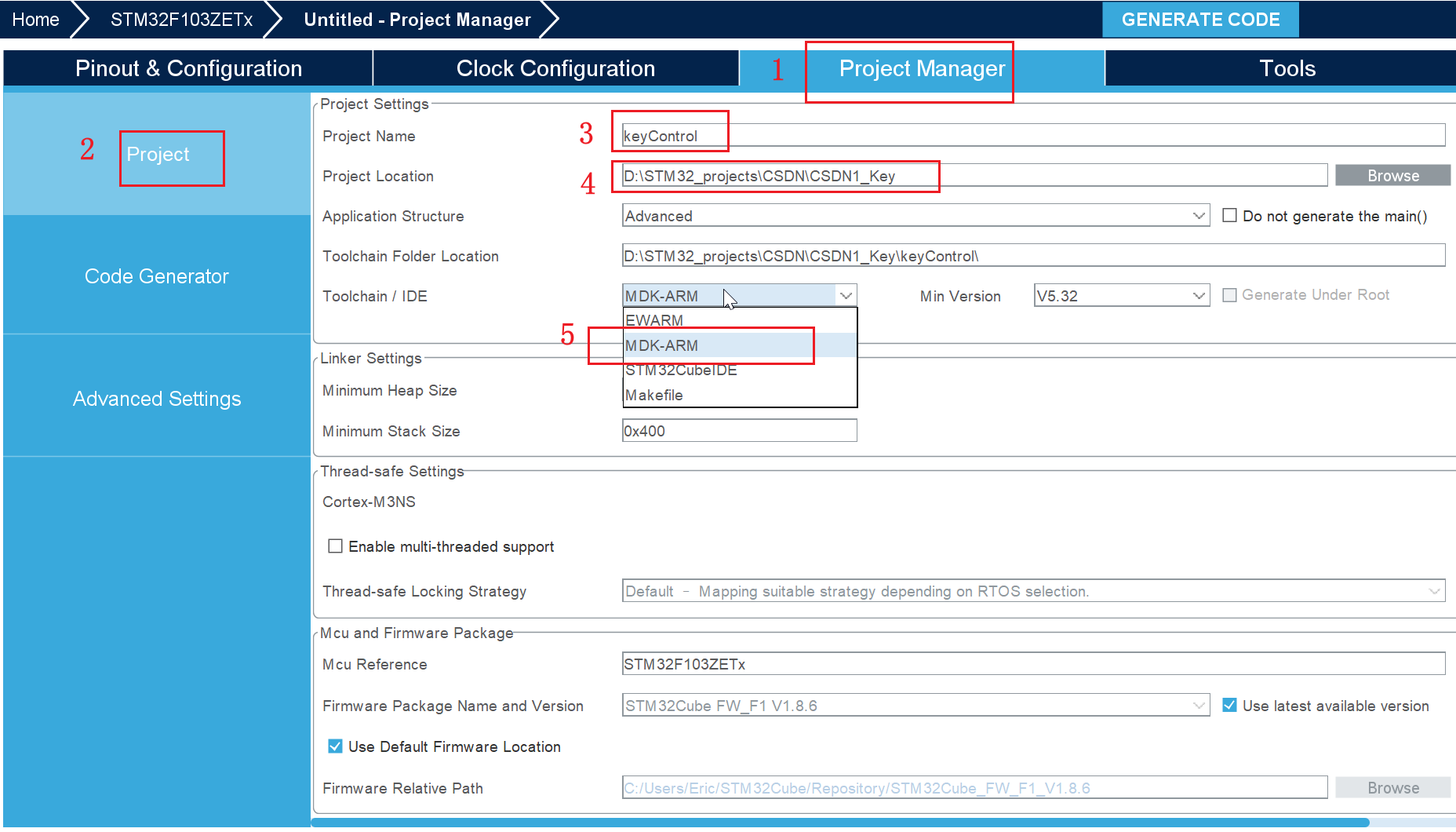Toggle Generate Under Root checkbox
This screenshot has height=832, width=1456.
pyautogui.click(x=1229, y=295)
